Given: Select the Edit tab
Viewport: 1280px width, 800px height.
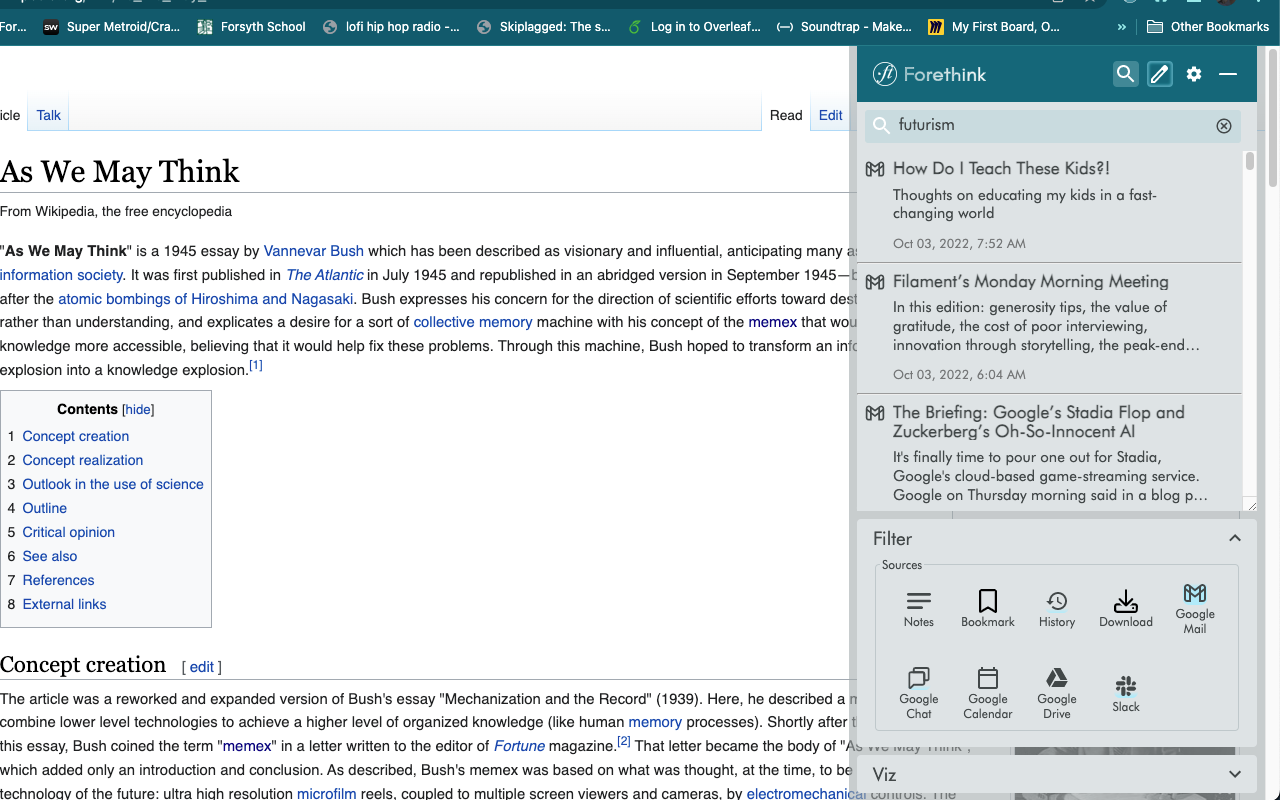Looking at the screenshot, I should coord(830,115).
